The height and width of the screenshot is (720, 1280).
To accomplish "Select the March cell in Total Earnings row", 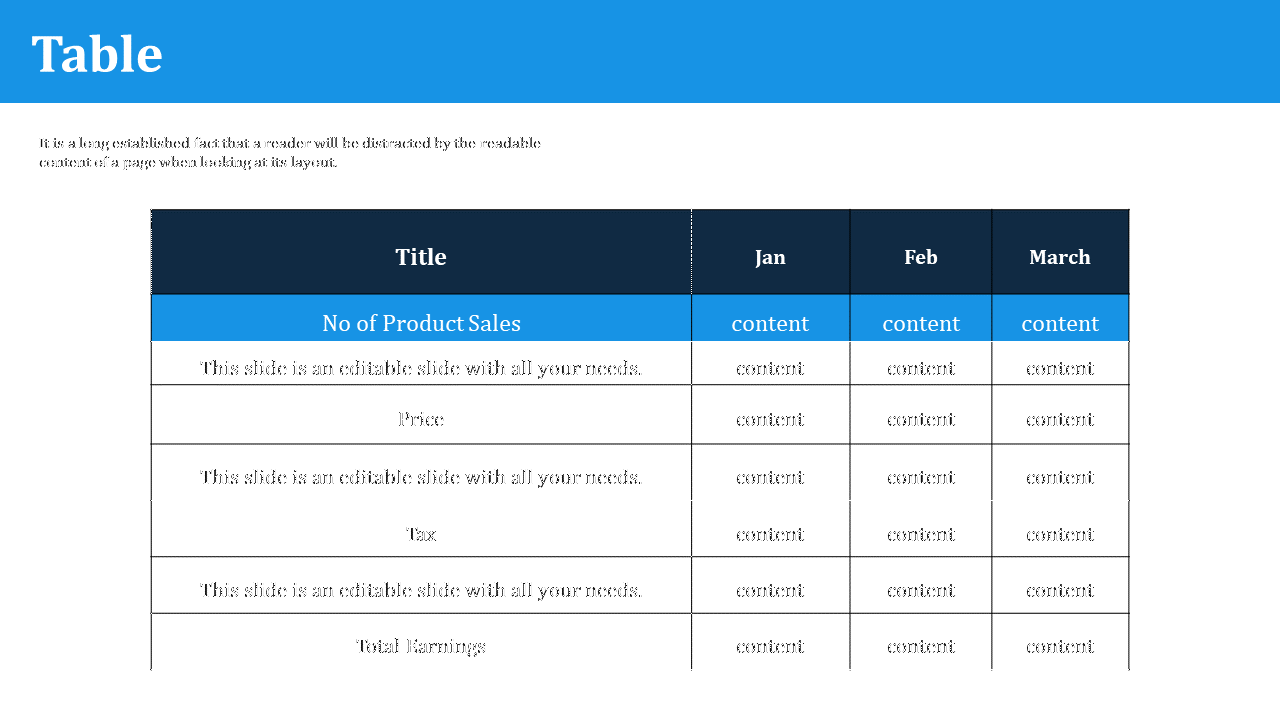I will [x=1060, y=646].
